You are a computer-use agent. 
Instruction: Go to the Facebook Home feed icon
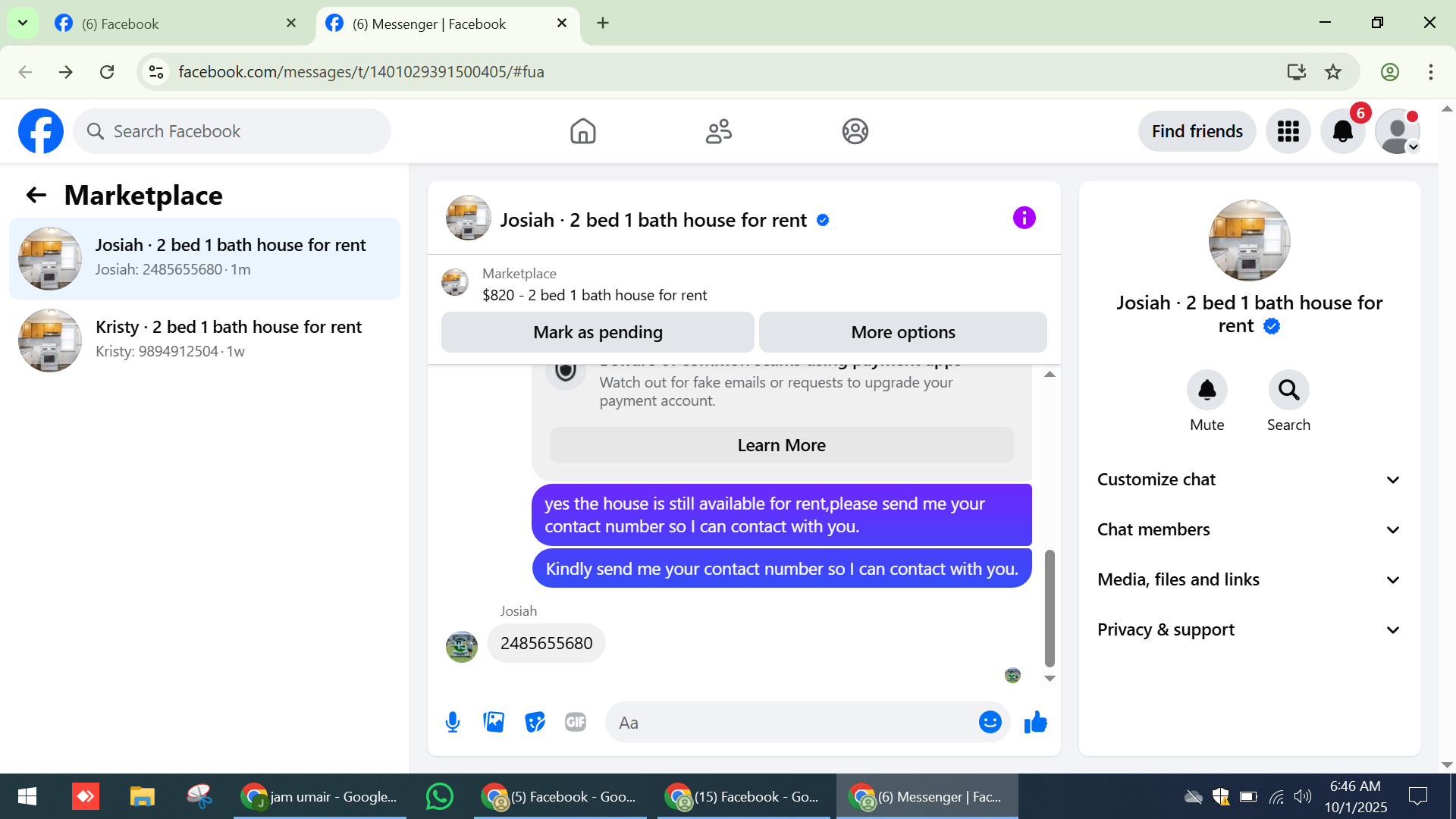[583, 131]
